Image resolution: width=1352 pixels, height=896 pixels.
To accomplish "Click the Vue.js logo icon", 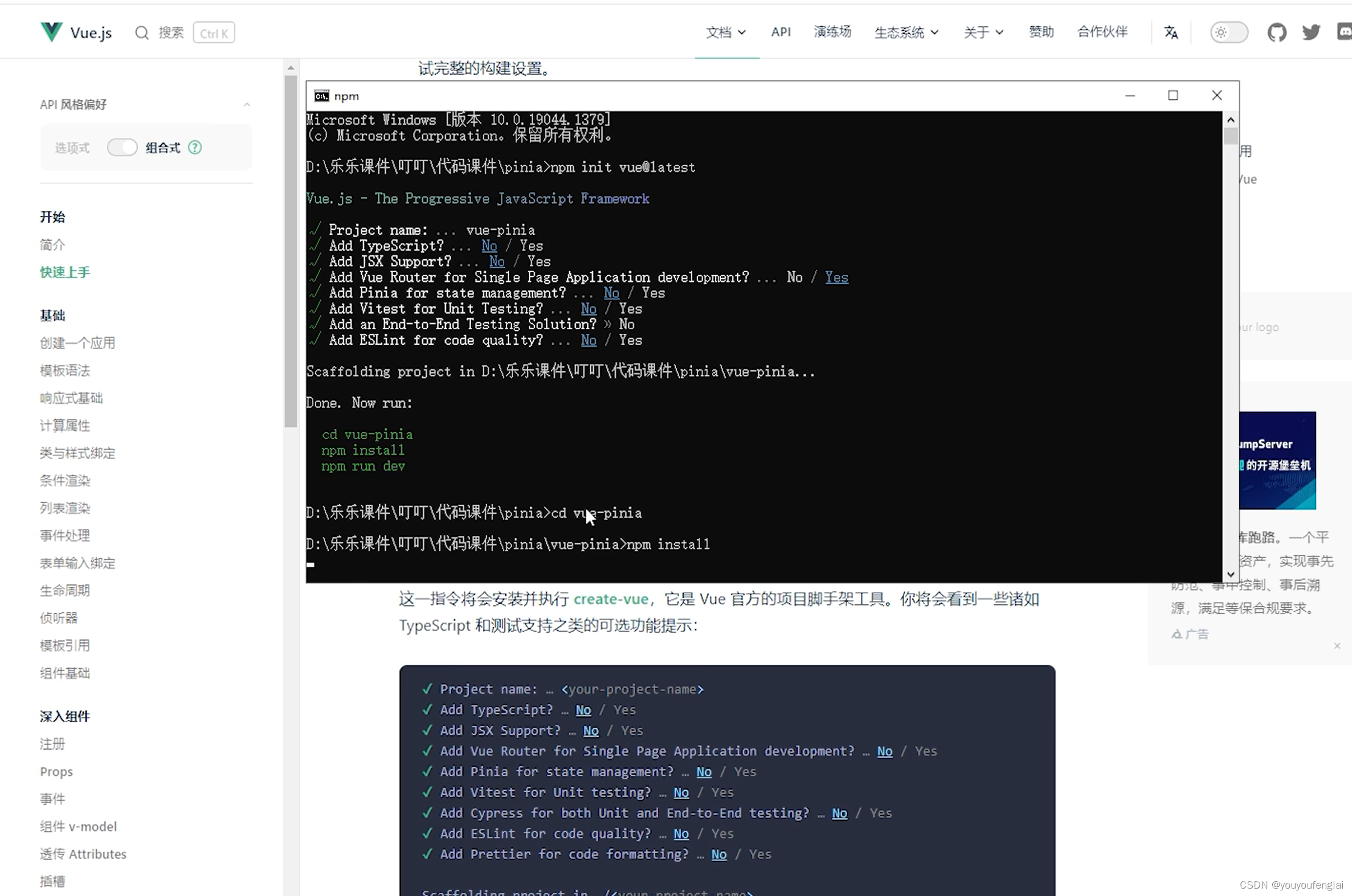I will [x=51, y=32].
